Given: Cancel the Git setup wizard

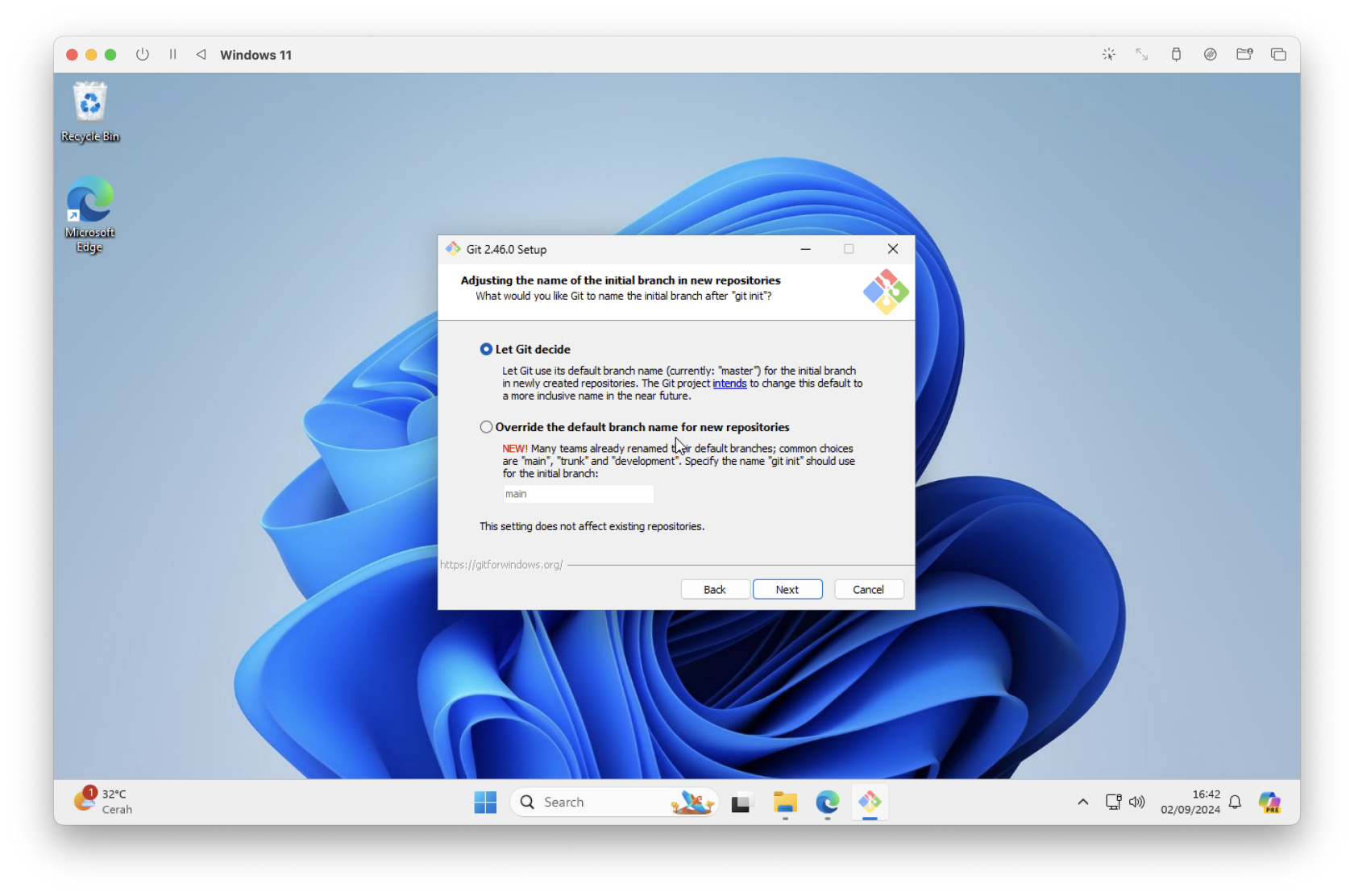Looking at the screenshot, I should click(869, 590).
